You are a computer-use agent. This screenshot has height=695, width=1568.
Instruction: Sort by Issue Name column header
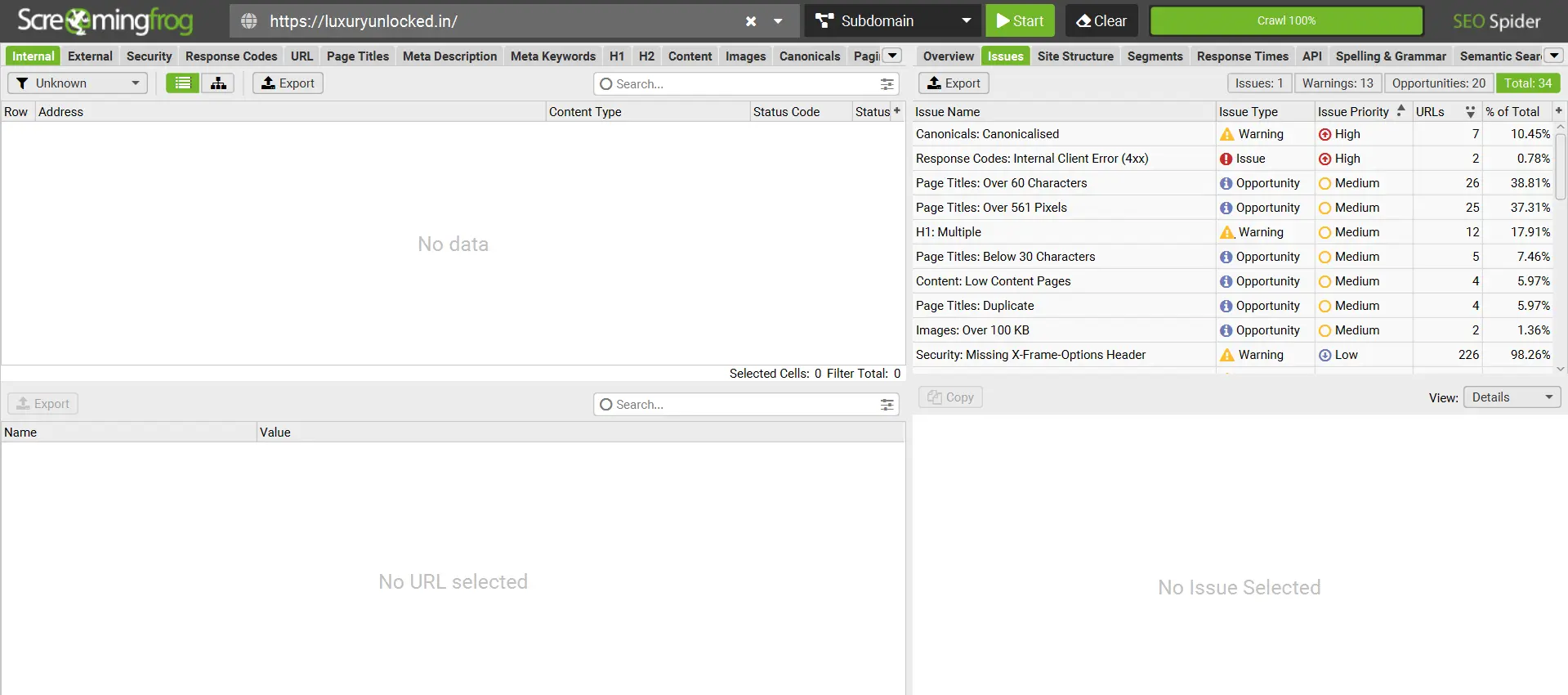pyautogui.click(x=1064, y=111)
